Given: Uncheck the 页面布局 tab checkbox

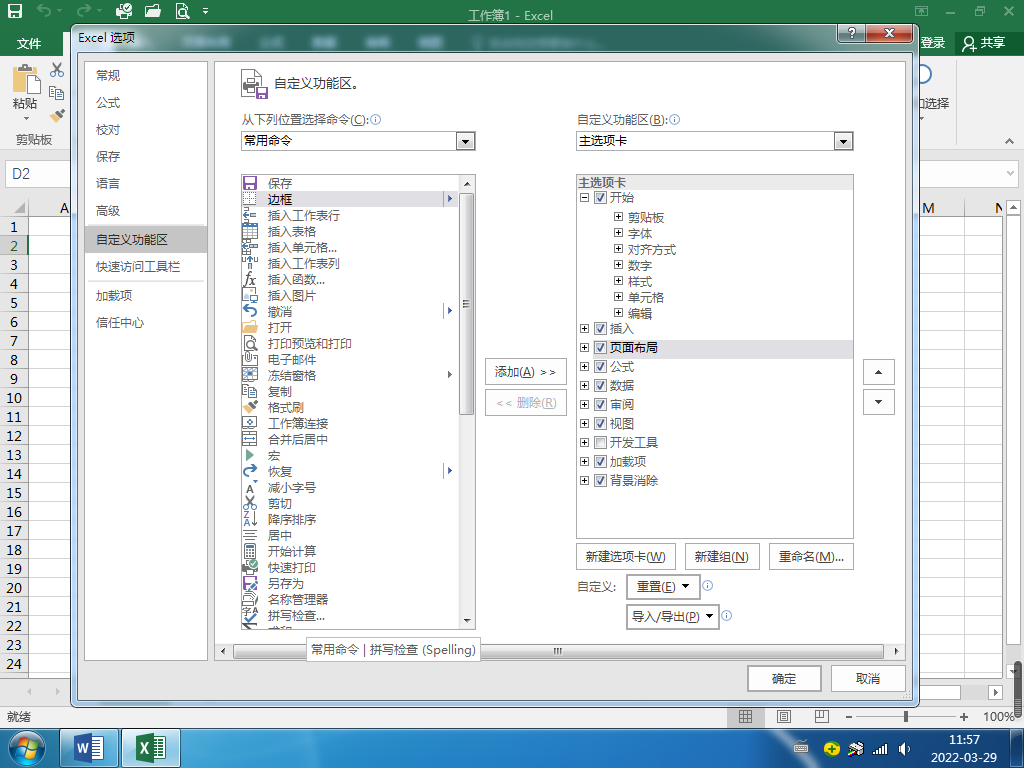Looking at the screenshot, I should tap(601, 348).
